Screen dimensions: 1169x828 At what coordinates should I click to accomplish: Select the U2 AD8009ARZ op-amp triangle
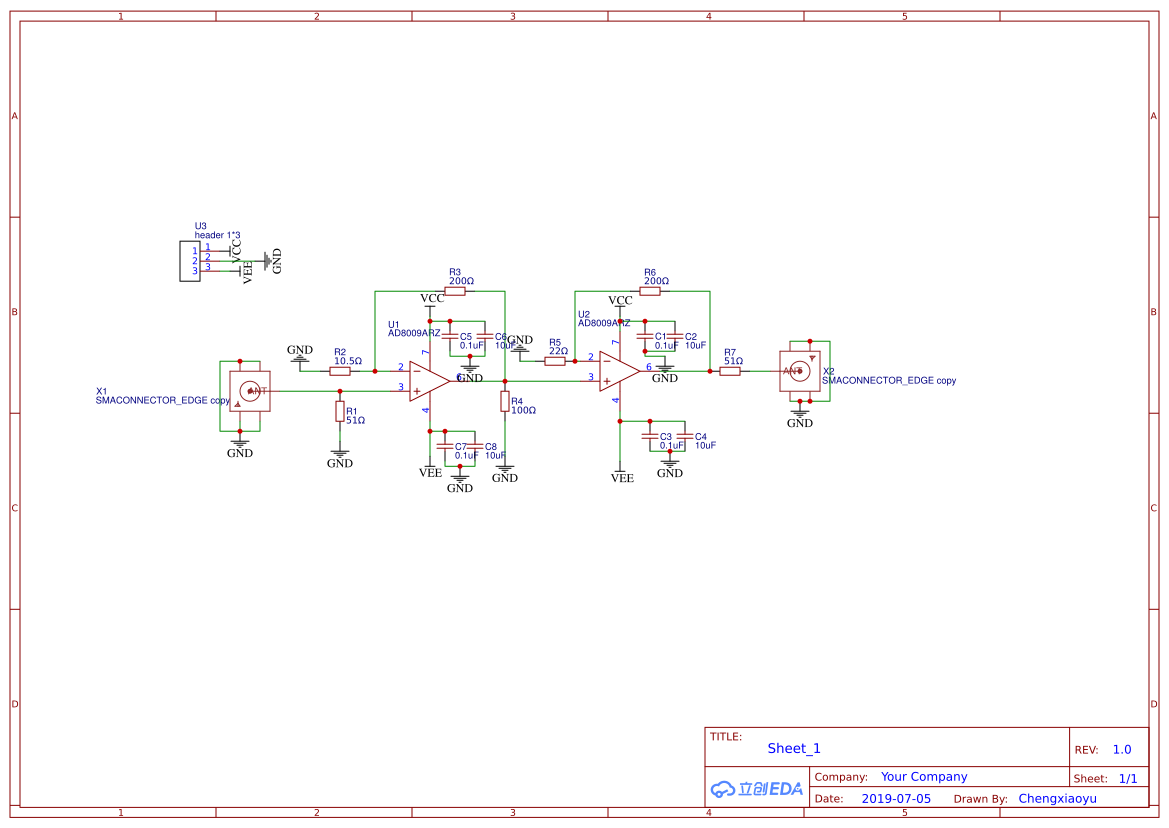(x=620, y=371)
